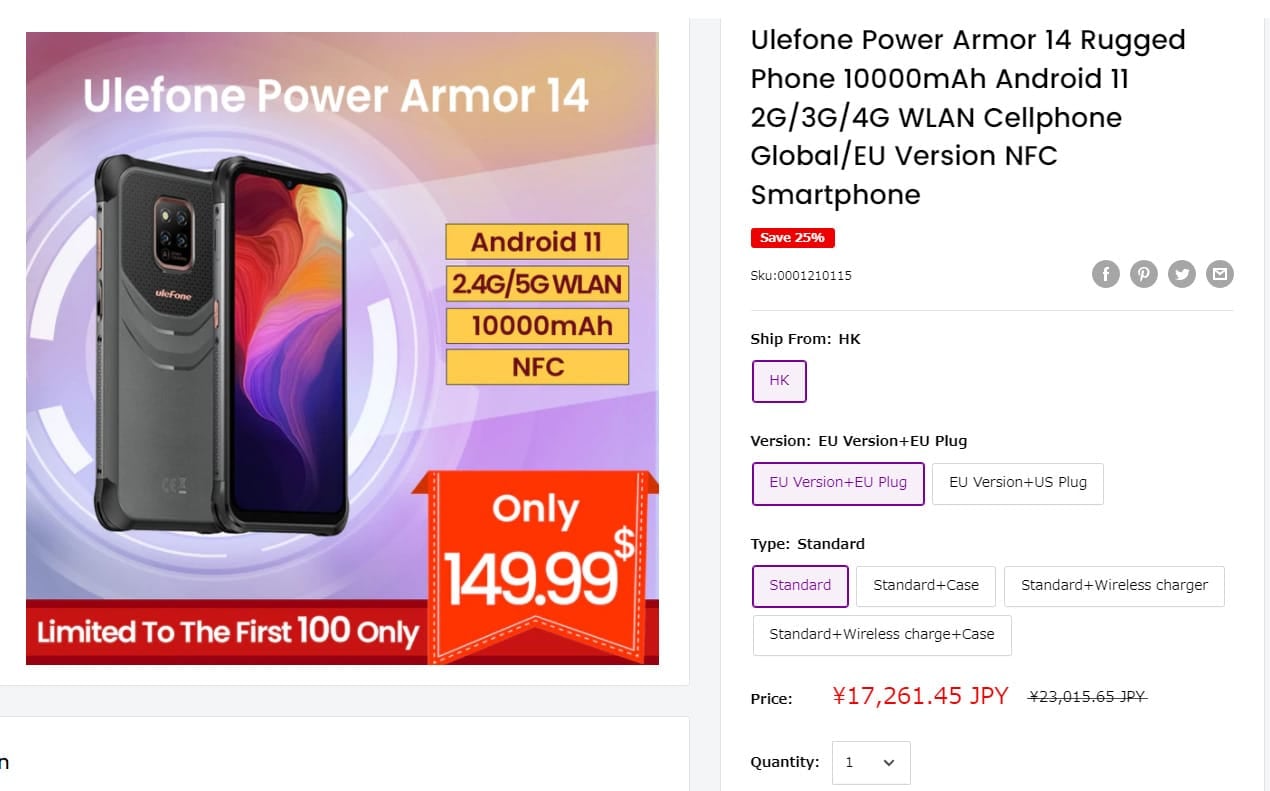Select Standard+Wireless charger option
Viewport: 1270px width, 791px height.
[x=1114, y=586]
